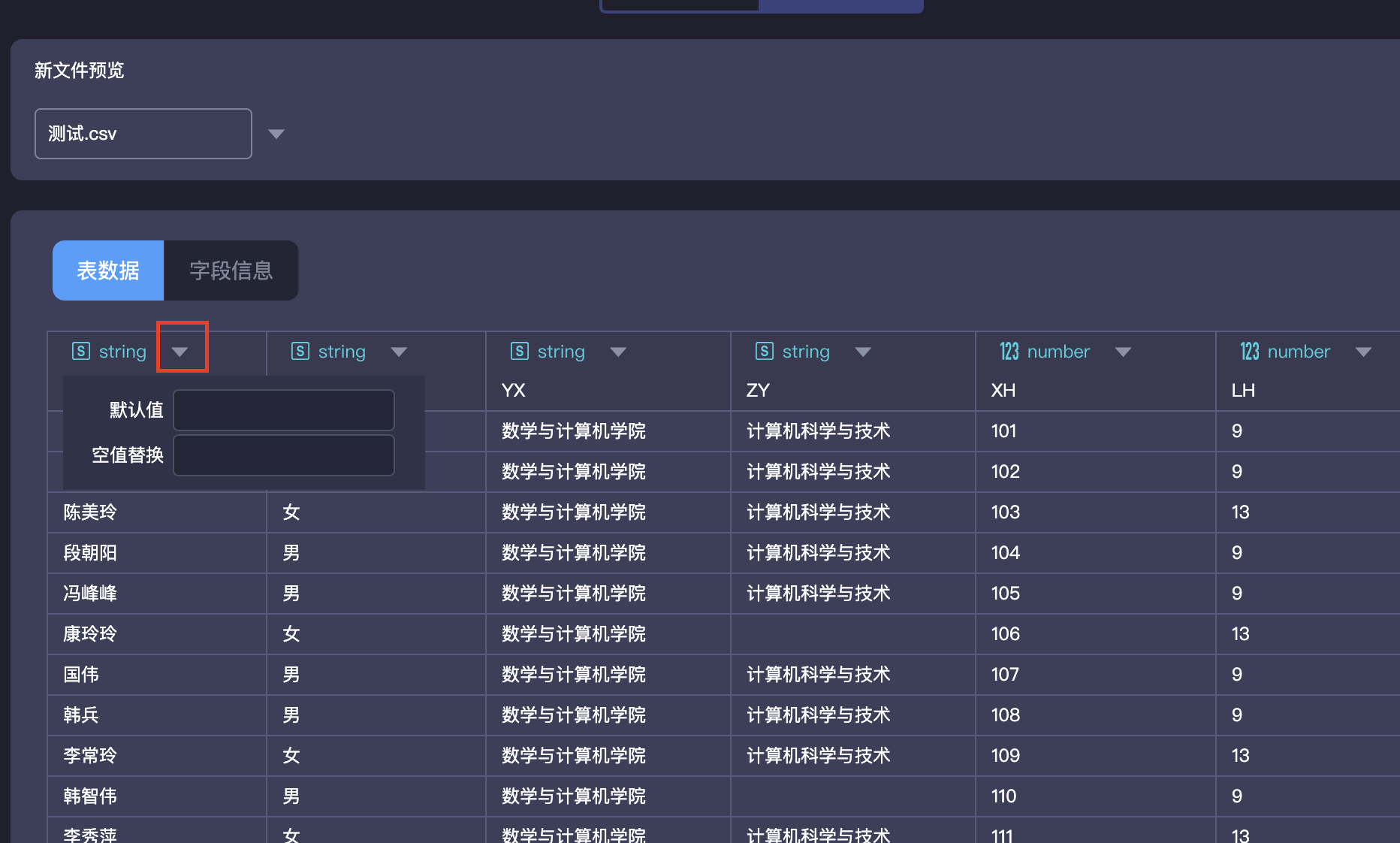Image resolution: width=1400 pixels, height=843 pixels.
Task: Click number type icon above LH column
Action: (x=1250, y=351)
